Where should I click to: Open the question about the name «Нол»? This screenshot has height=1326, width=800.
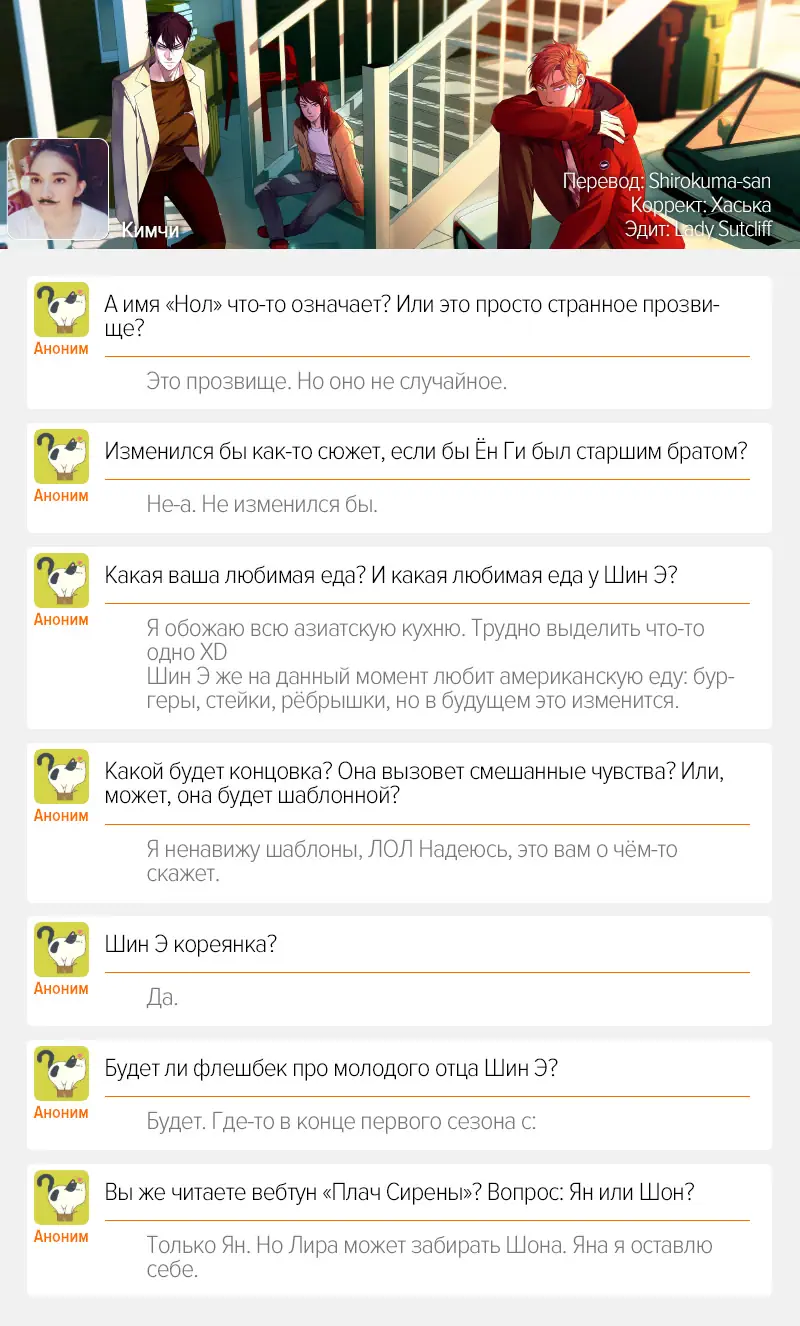click(x=412, y=316)
